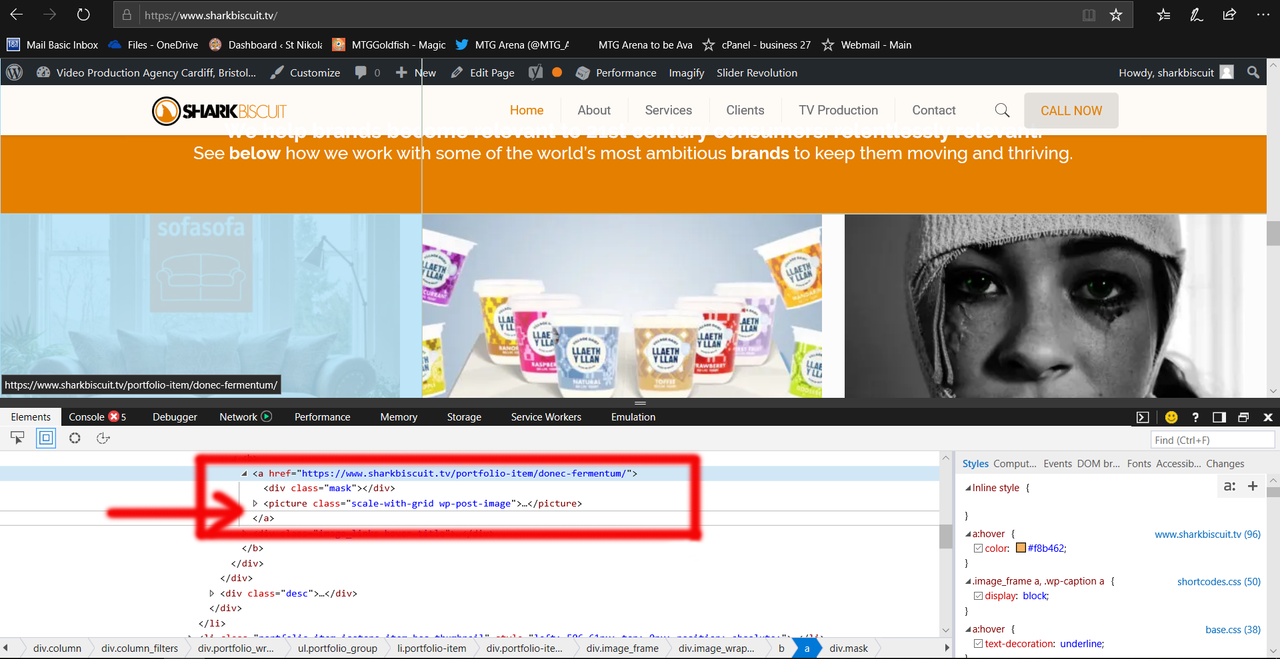Screen dimensions: 1280x659
Task: Collapse the Inline style rule
Action: 967,487
